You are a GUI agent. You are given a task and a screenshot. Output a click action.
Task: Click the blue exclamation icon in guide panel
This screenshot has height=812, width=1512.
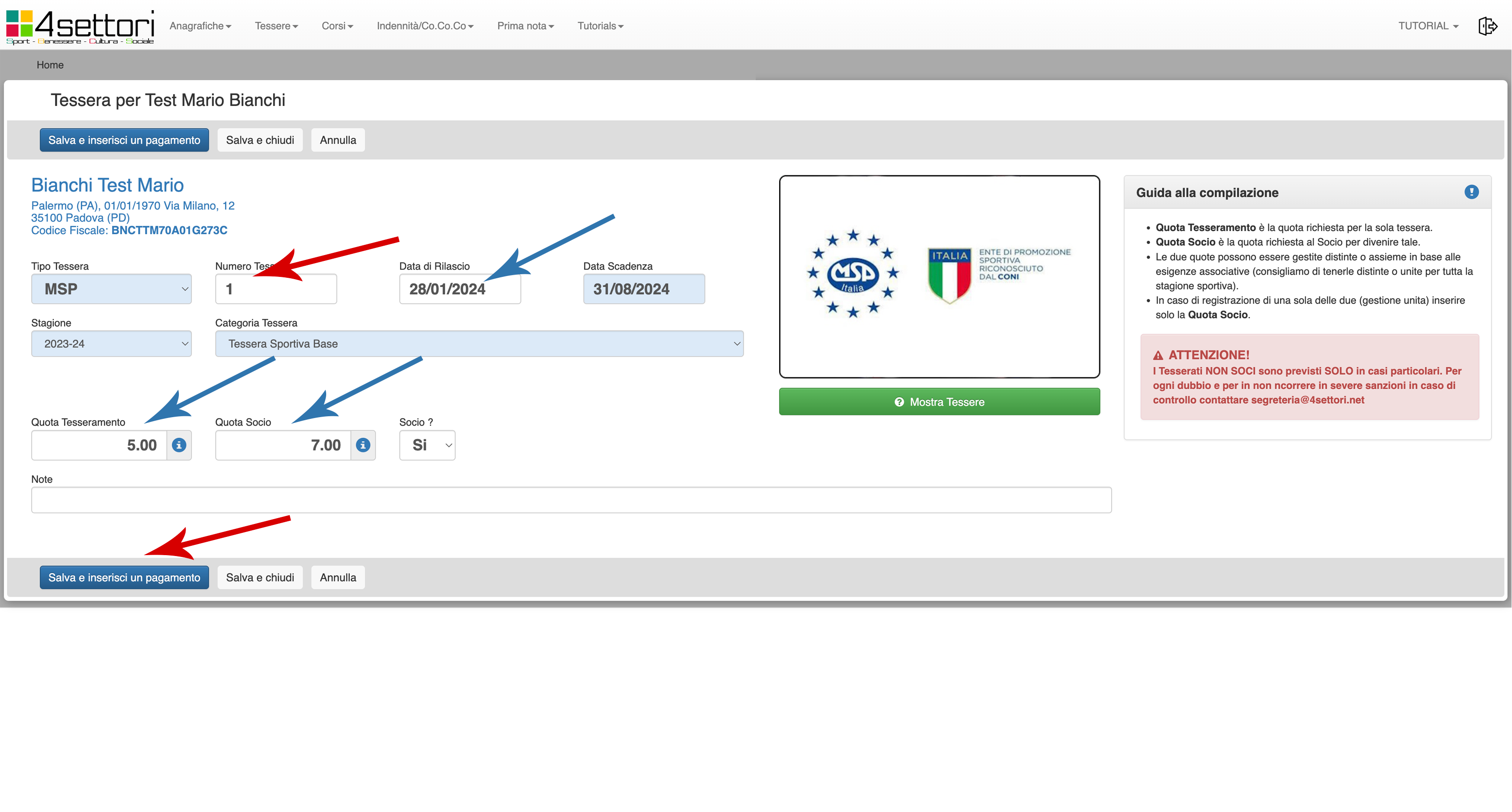pos(1471,192)
